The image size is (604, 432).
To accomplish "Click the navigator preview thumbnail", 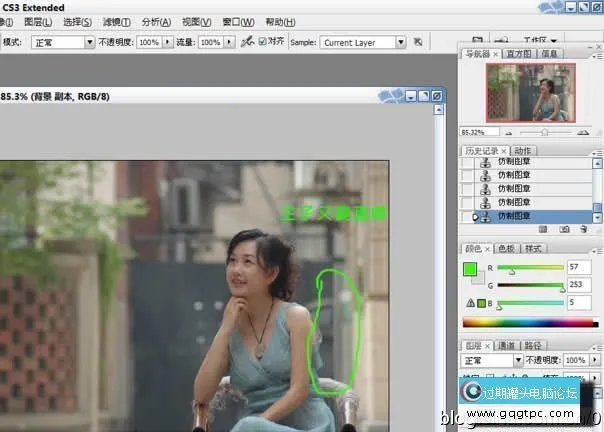I will 531,93.
